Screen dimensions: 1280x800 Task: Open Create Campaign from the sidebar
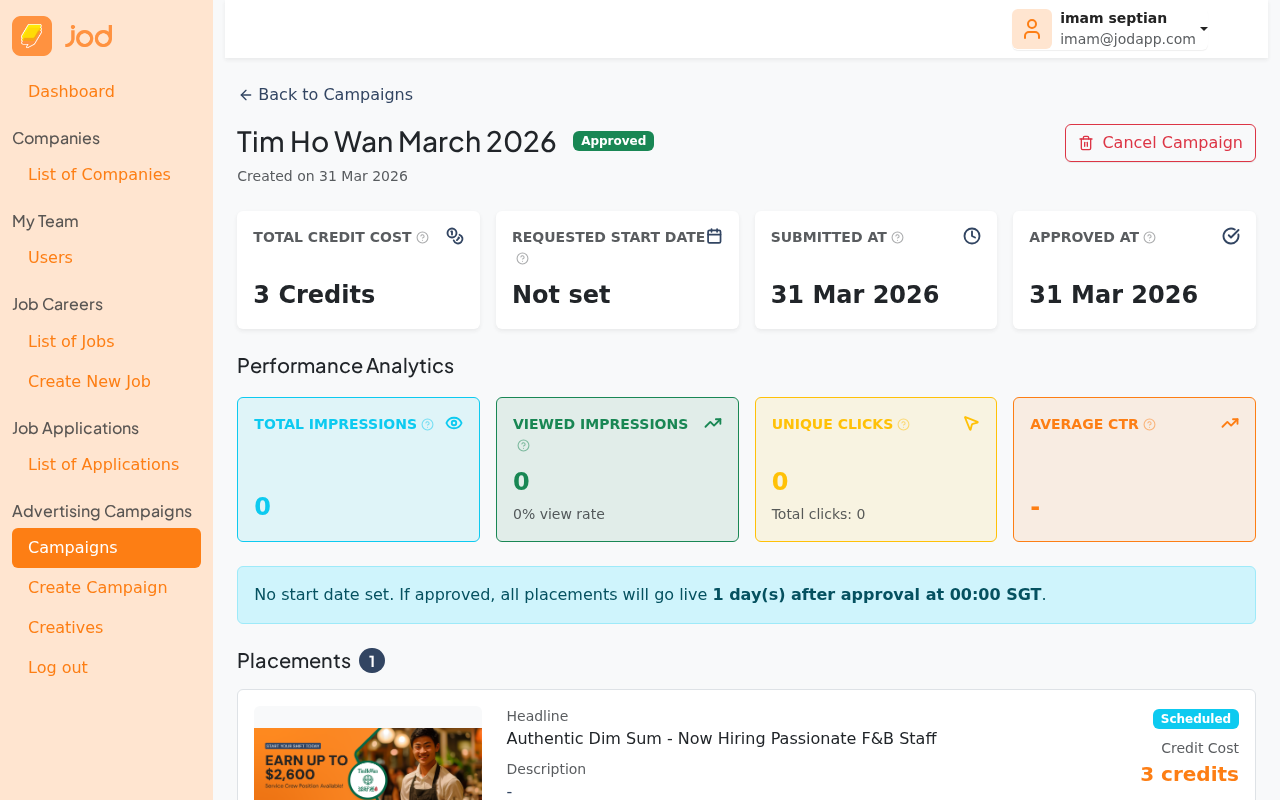click(97, 587)
